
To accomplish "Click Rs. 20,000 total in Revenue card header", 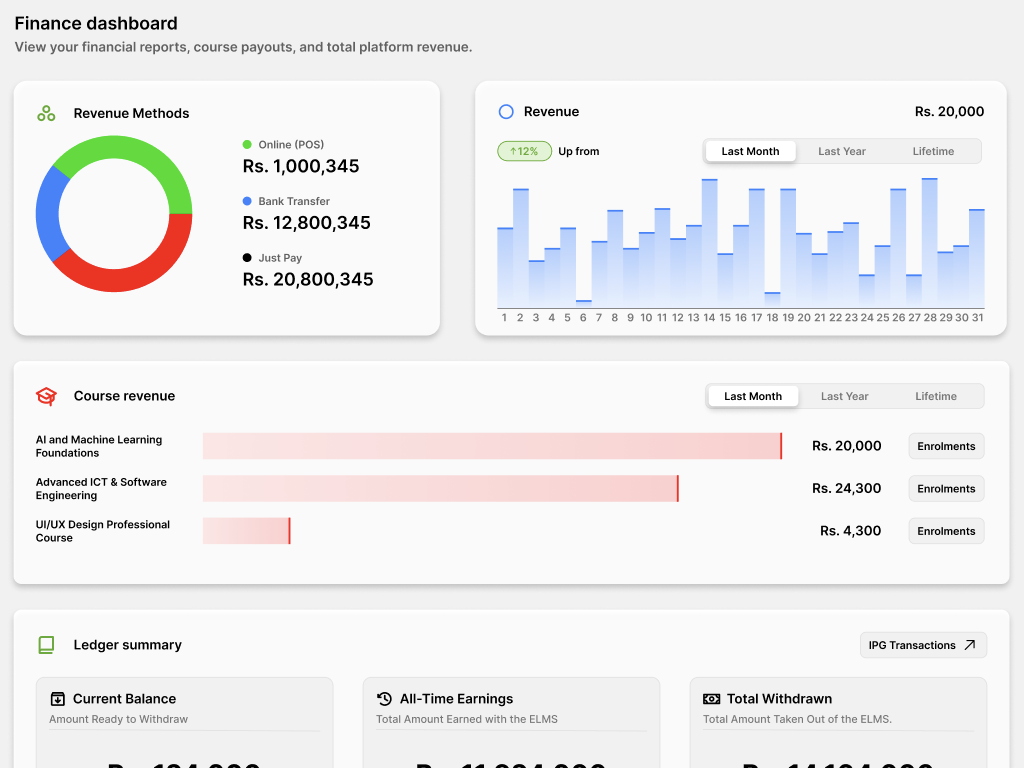I will [950, 112].
